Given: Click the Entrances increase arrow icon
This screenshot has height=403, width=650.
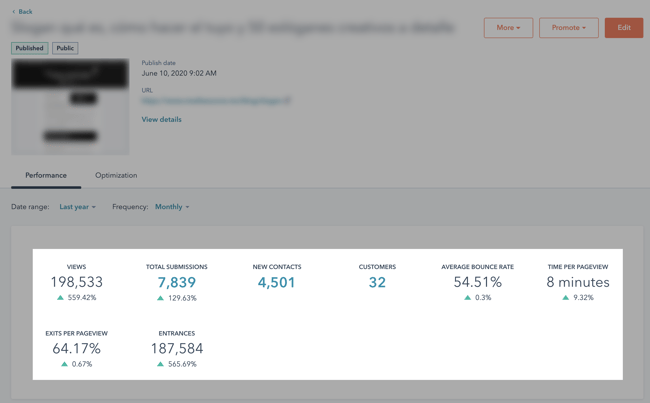Looking at the screenshot, I should click(160, 364).
